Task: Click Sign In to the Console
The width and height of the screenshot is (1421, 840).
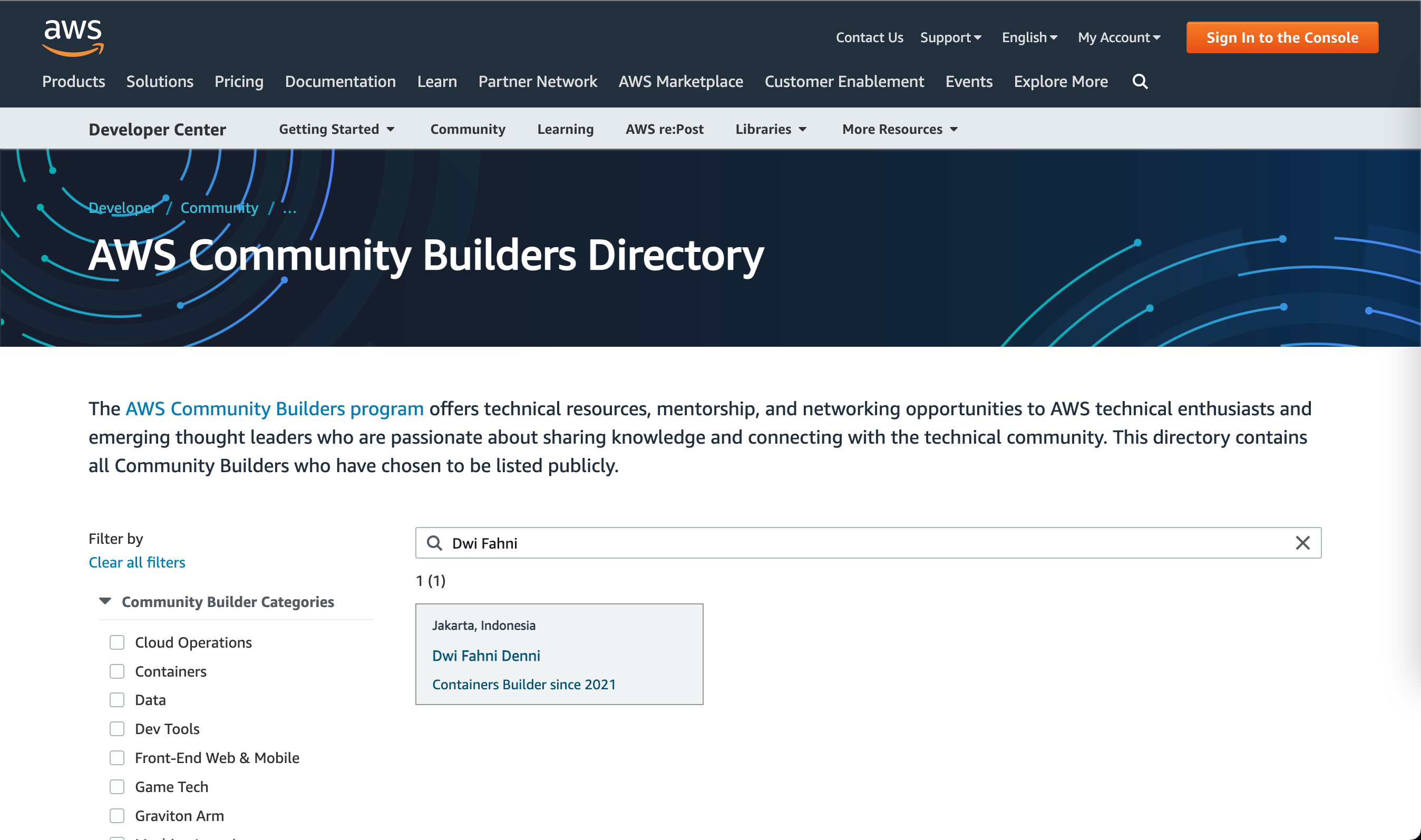Action: click(1282, 37)
